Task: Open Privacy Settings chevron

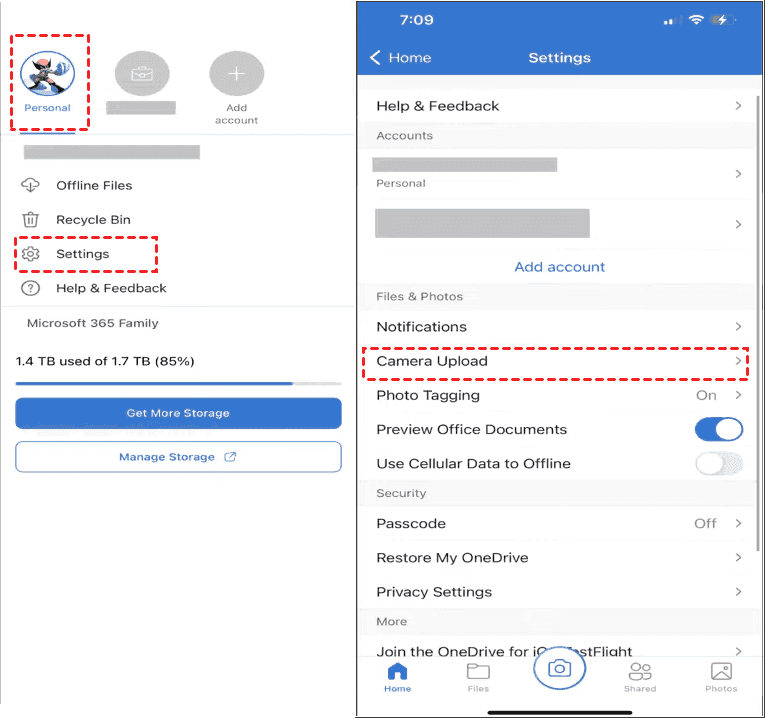Action: click(738, 592)
